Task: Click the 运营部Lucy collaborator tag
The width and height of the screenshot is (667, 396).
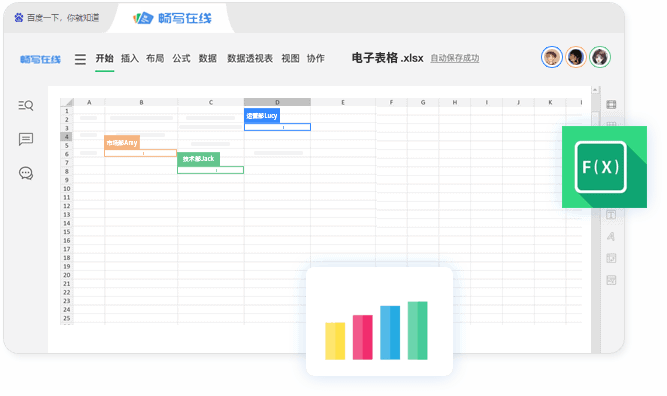Action: 262,116
